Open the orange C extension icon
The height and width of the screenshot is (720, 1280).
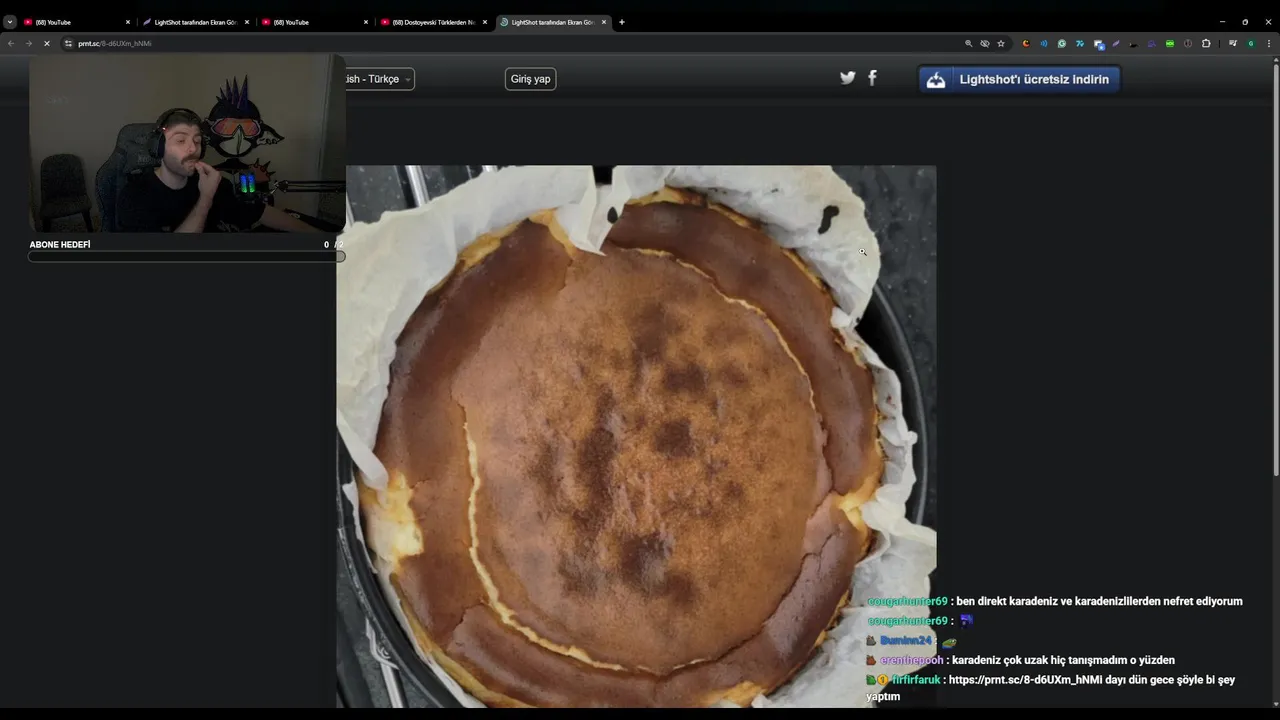pos(1026,44)
